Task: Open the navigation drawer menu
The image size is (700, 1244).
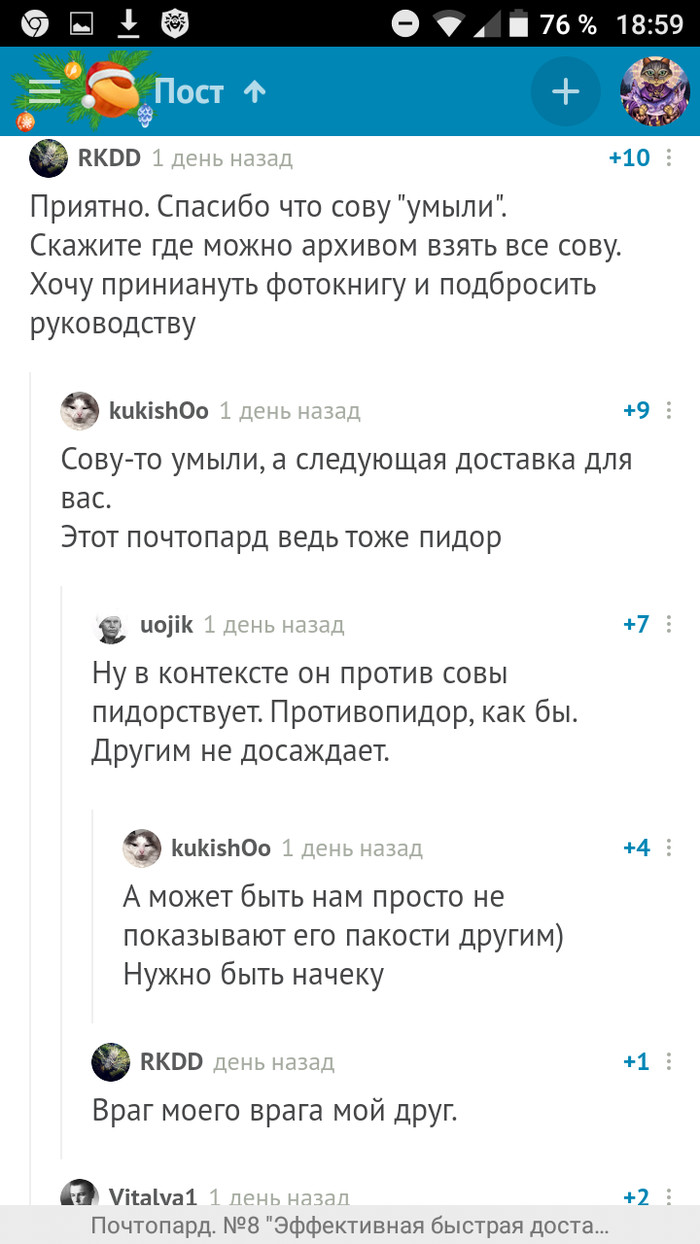Action: coord(42,91)
